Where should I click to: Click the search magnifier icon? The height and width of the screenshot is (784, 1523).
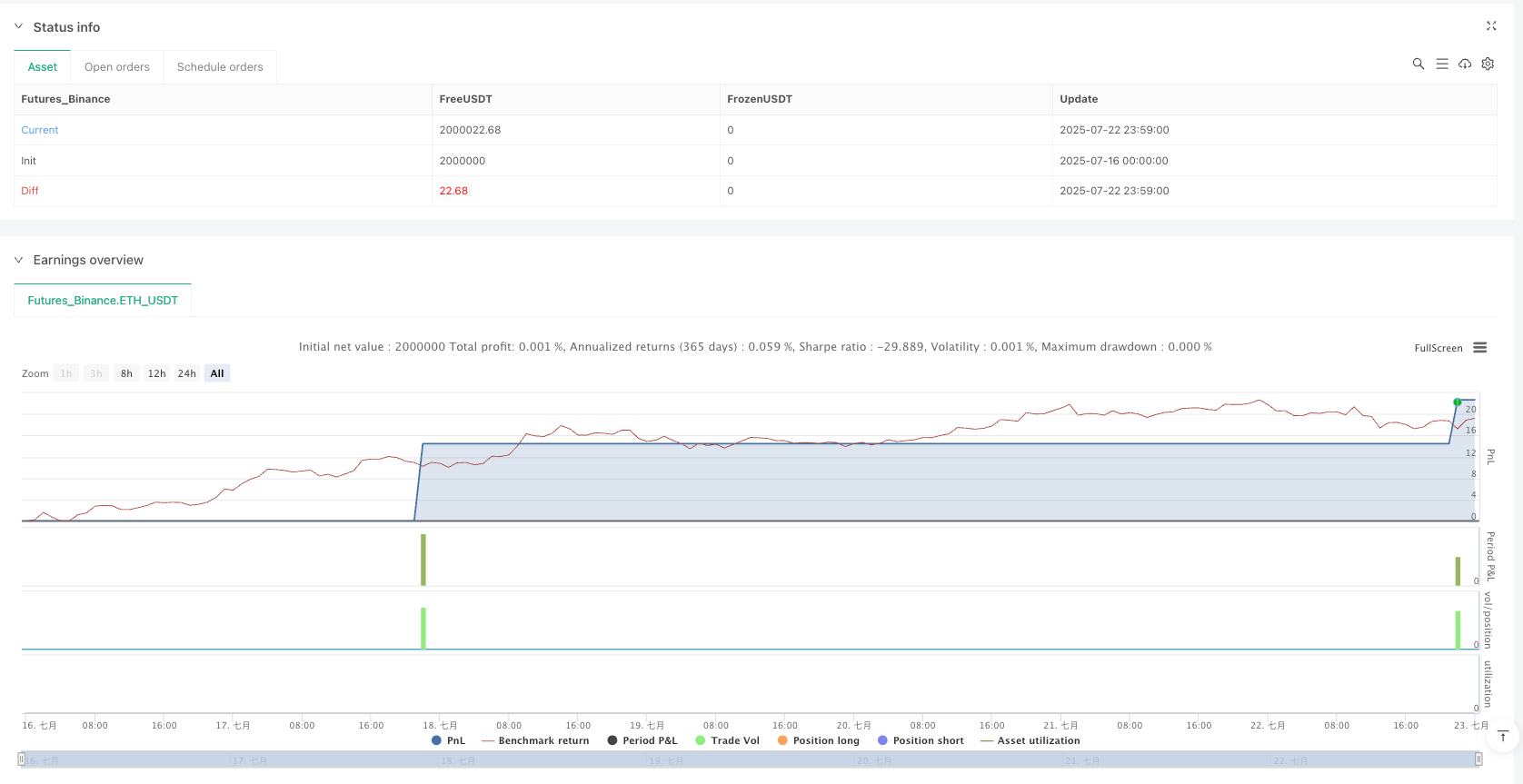tap(1418, 64)
